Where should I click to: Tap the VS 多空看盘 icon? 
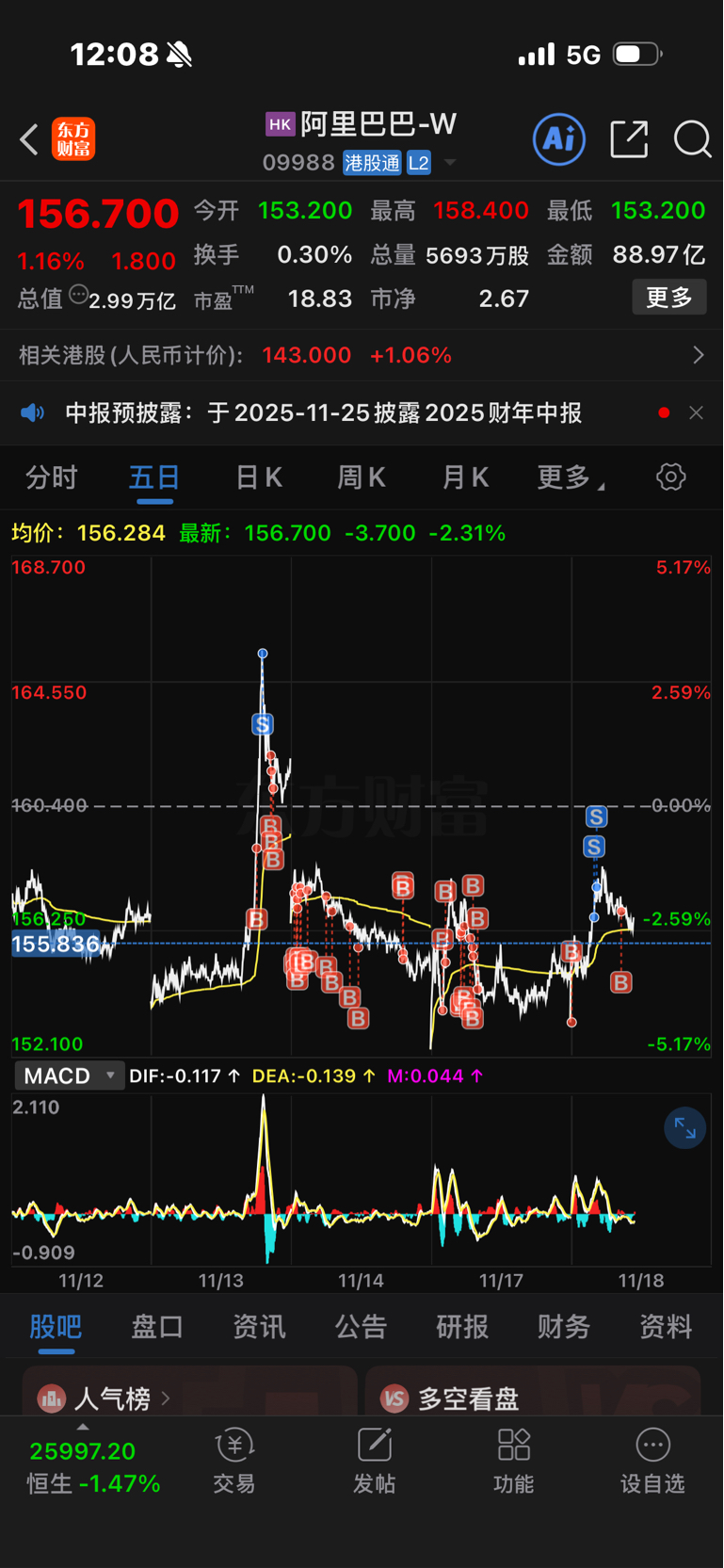point(394,1398)
